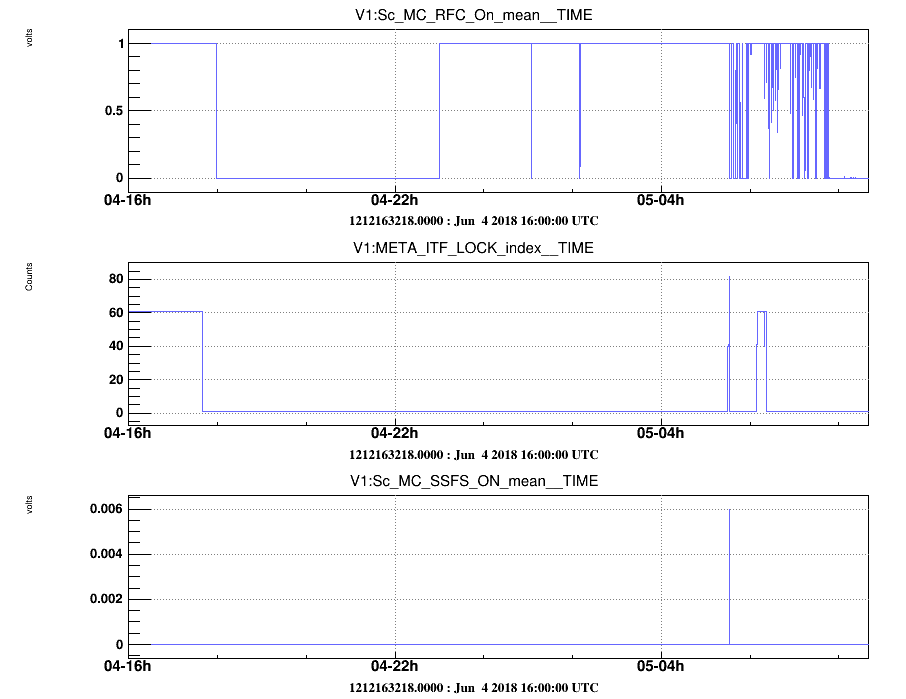Click the second plateau at 60 in LOCK_index plot
Image resolution: width=906 pixels, height=699 pixels.
coord(762,312)
